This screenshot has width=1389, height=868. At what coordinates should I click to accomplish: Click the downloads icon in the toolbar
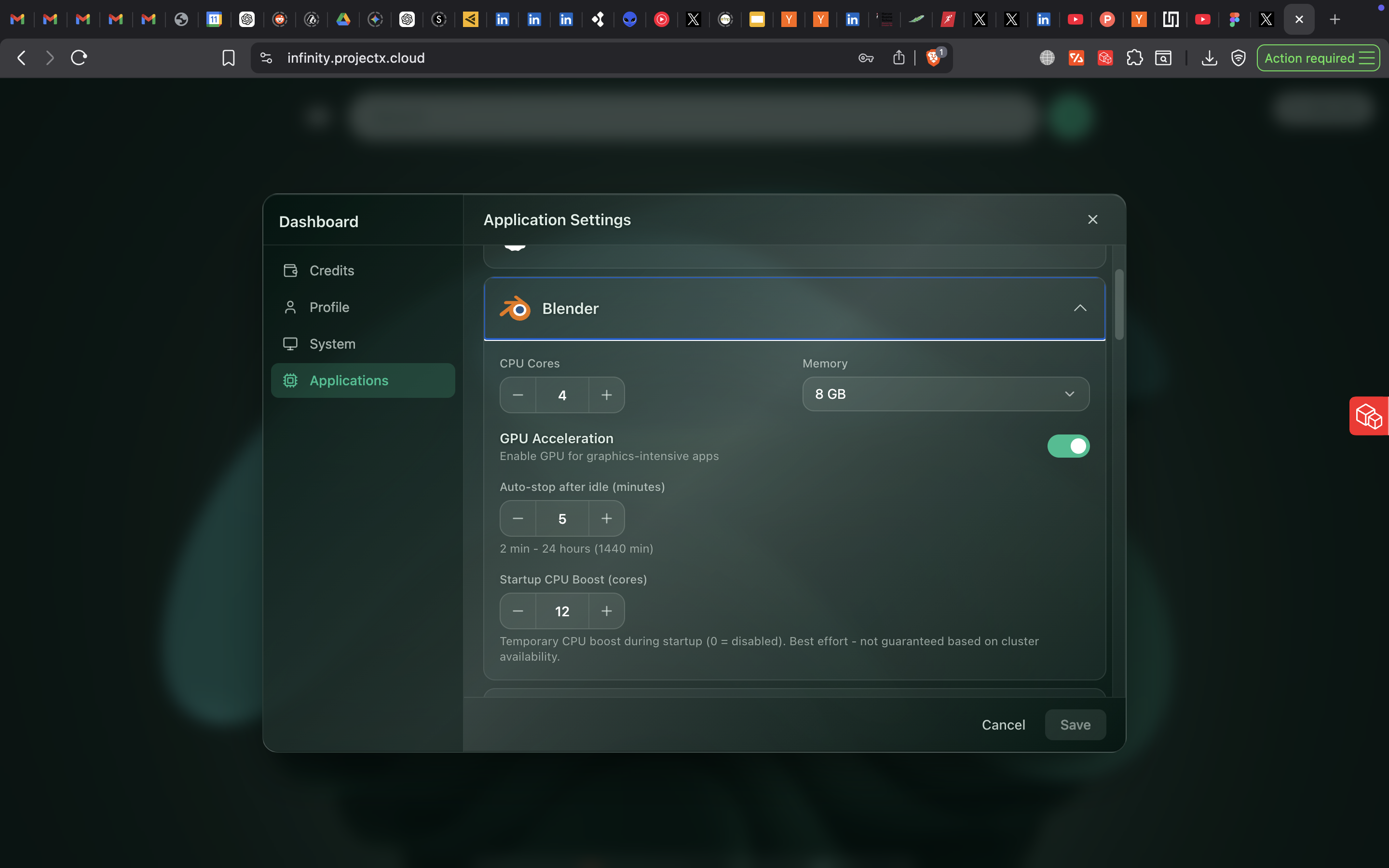pos(1209,58)
